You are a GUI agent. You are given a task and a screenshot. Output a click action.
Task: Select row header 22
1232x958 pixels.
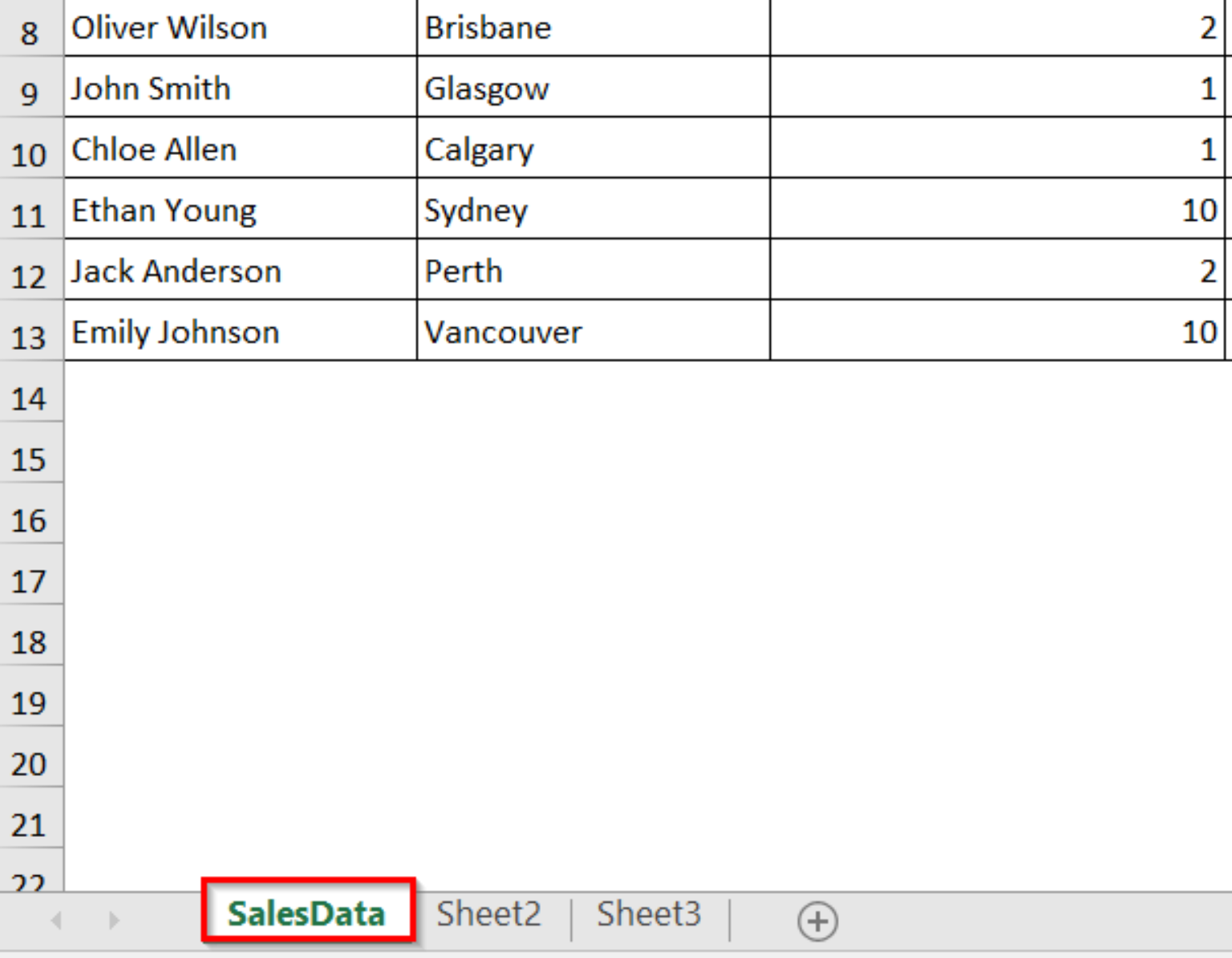30,880
